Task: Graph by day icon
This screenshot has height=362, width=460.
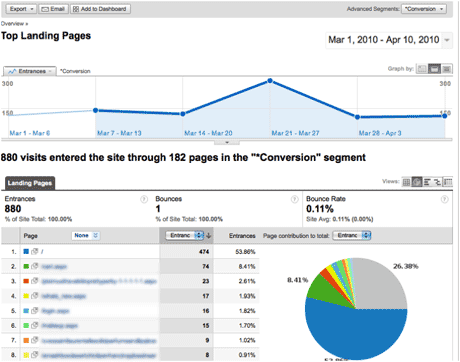Action: click(422, 69)
